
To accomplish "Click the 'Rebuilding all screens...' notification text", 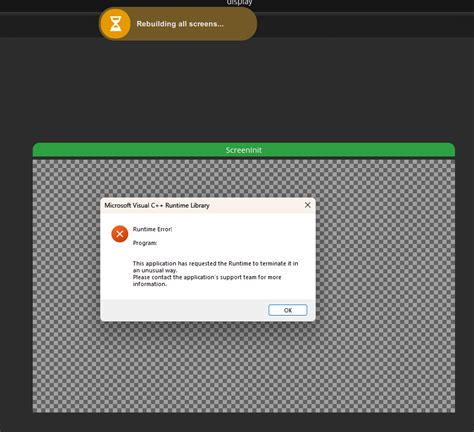I will tap(180, 24).
